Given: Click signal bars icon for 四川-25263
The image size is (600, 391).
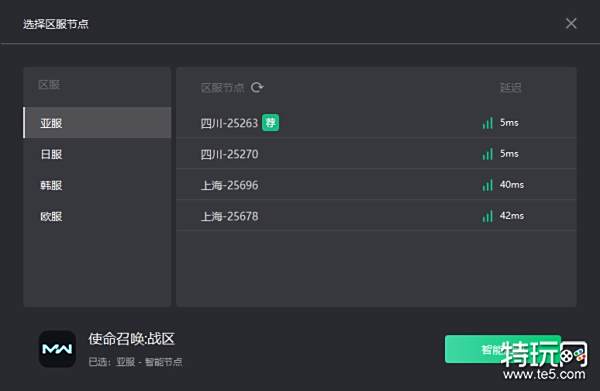Looking at the screenshot, I should [488, 123].
